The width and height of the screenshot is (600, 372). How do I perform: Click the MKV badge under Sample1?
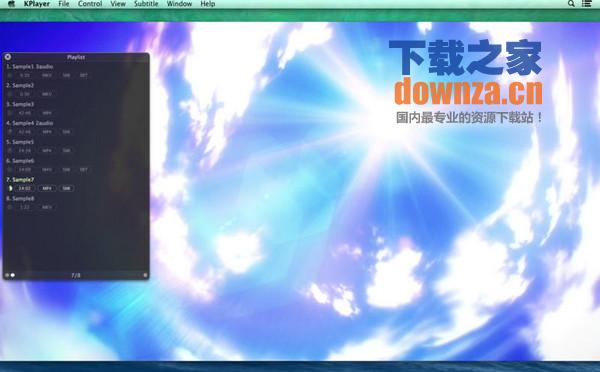[x=47, y=75]
